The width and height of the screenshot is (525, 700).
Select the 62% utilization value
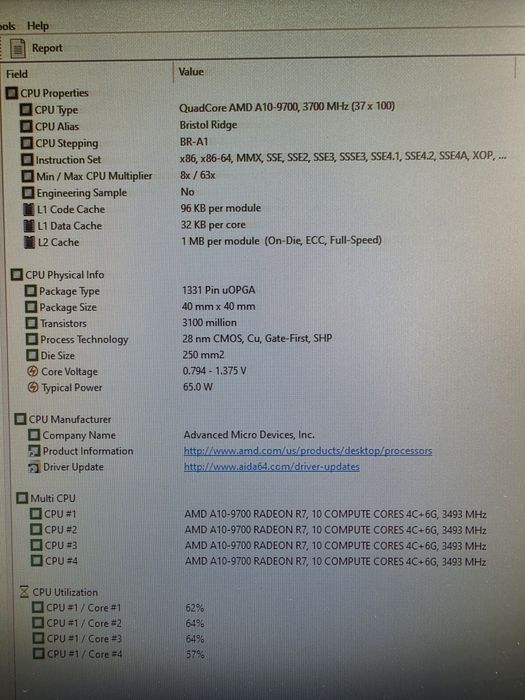(195, 608)
